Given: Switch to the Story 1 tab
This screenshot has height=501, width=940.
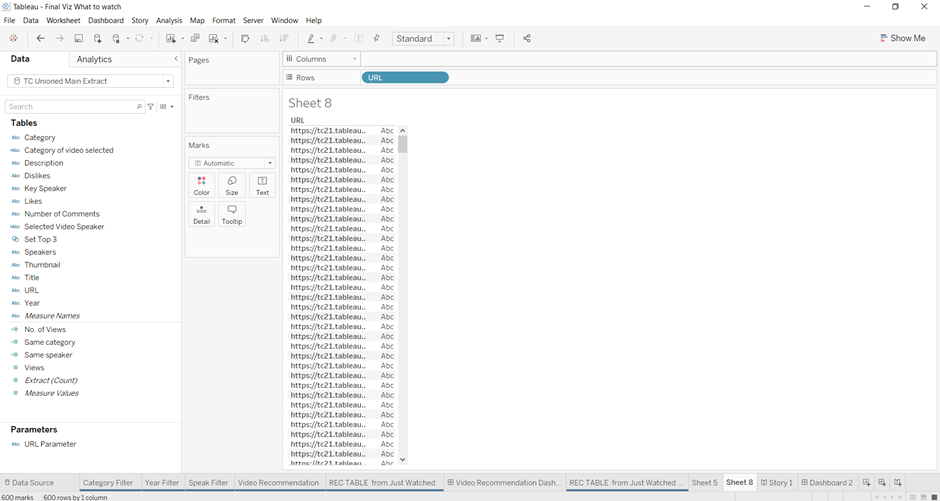Looking at the screenshot, I should pos(777,482).
